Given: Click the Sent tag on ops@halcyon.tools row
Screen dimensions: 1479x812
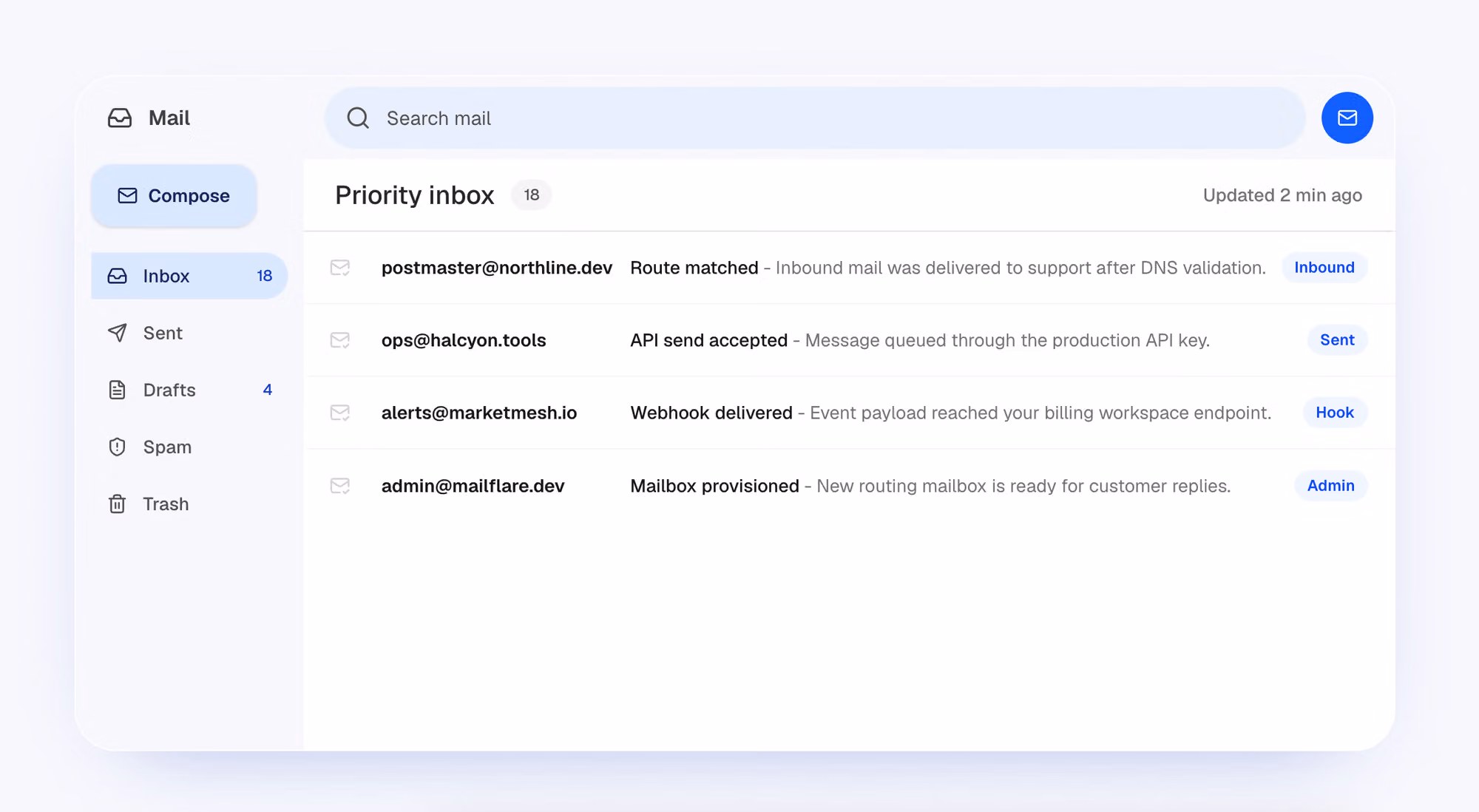Looking at the screenshot, I should (x=1337, y=340).
